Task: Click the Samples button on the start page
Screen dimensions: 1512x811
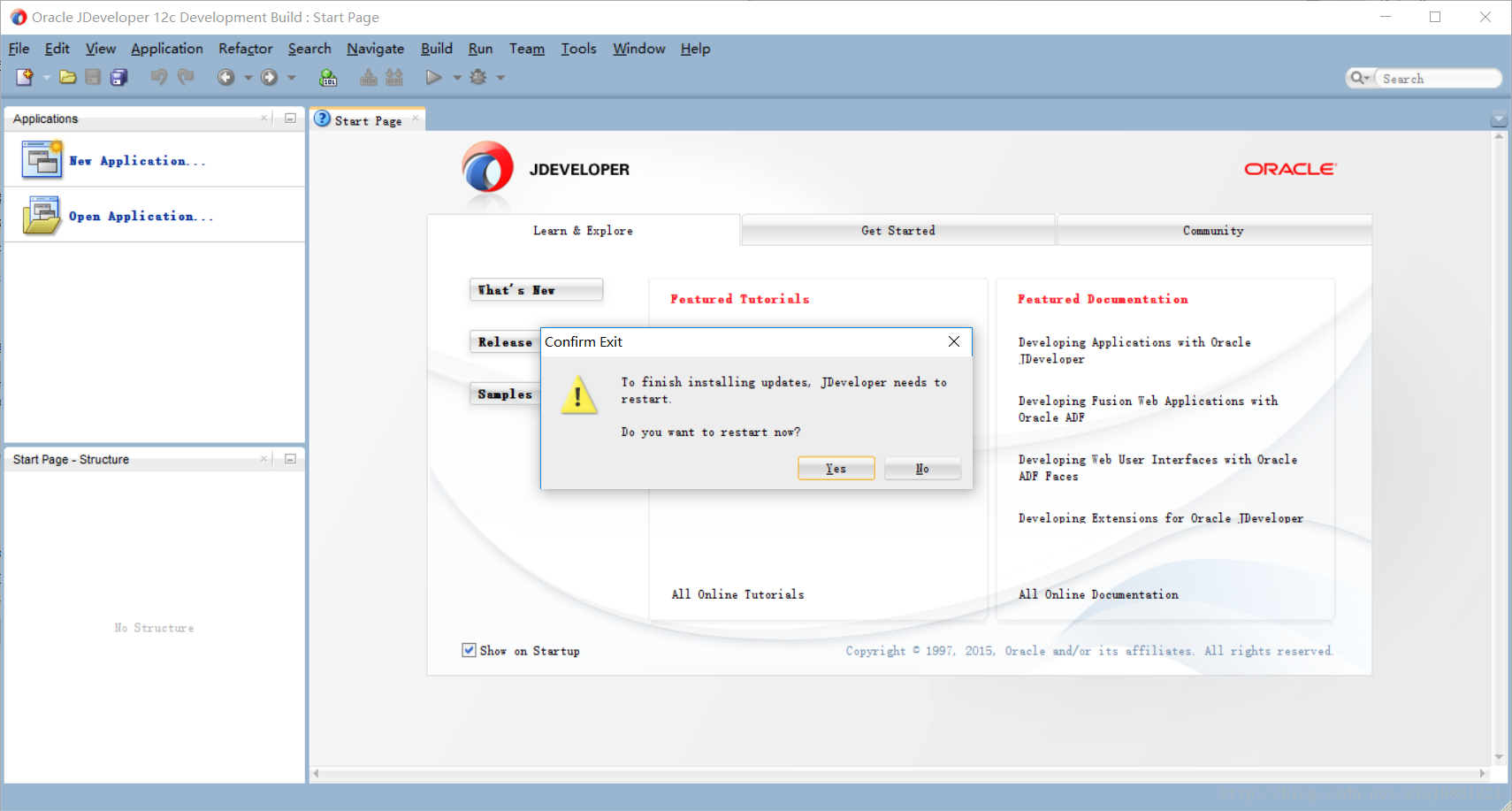Action: point(505,394)
